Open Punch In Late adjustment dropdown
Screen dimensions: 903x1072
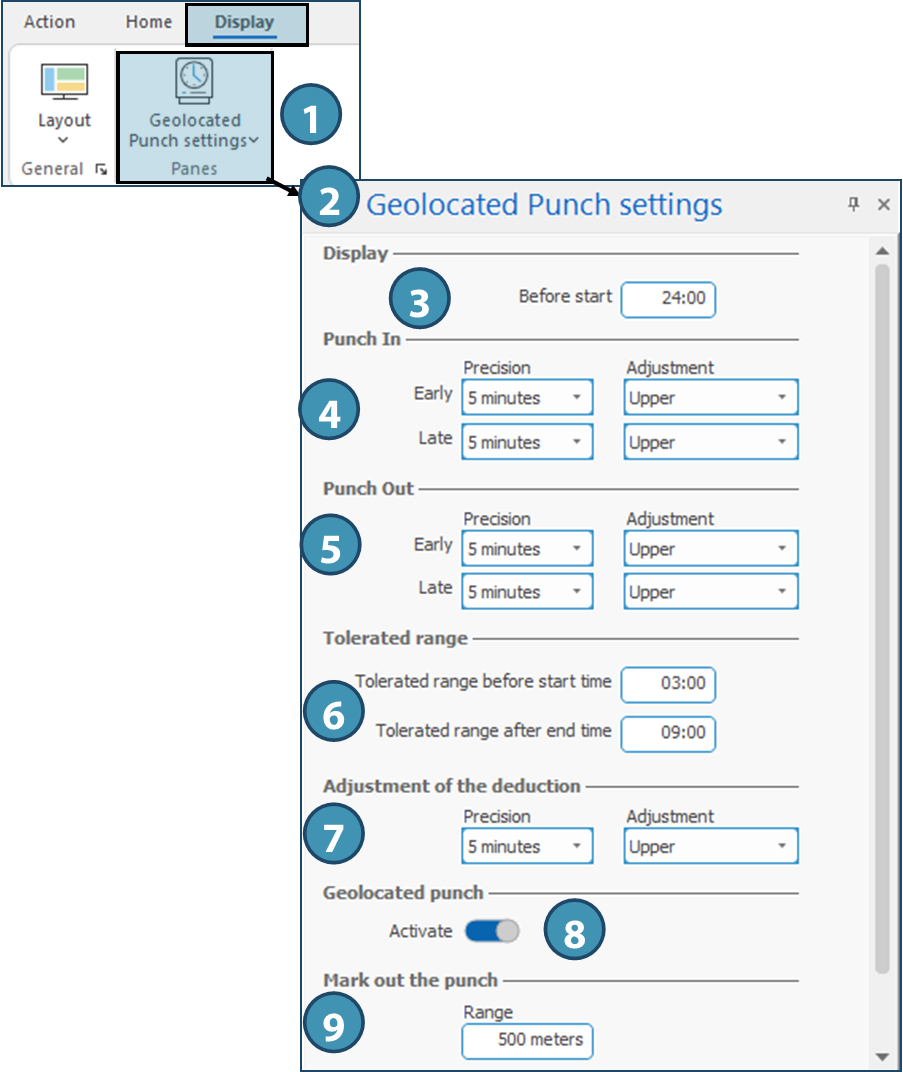pos(711,442)
